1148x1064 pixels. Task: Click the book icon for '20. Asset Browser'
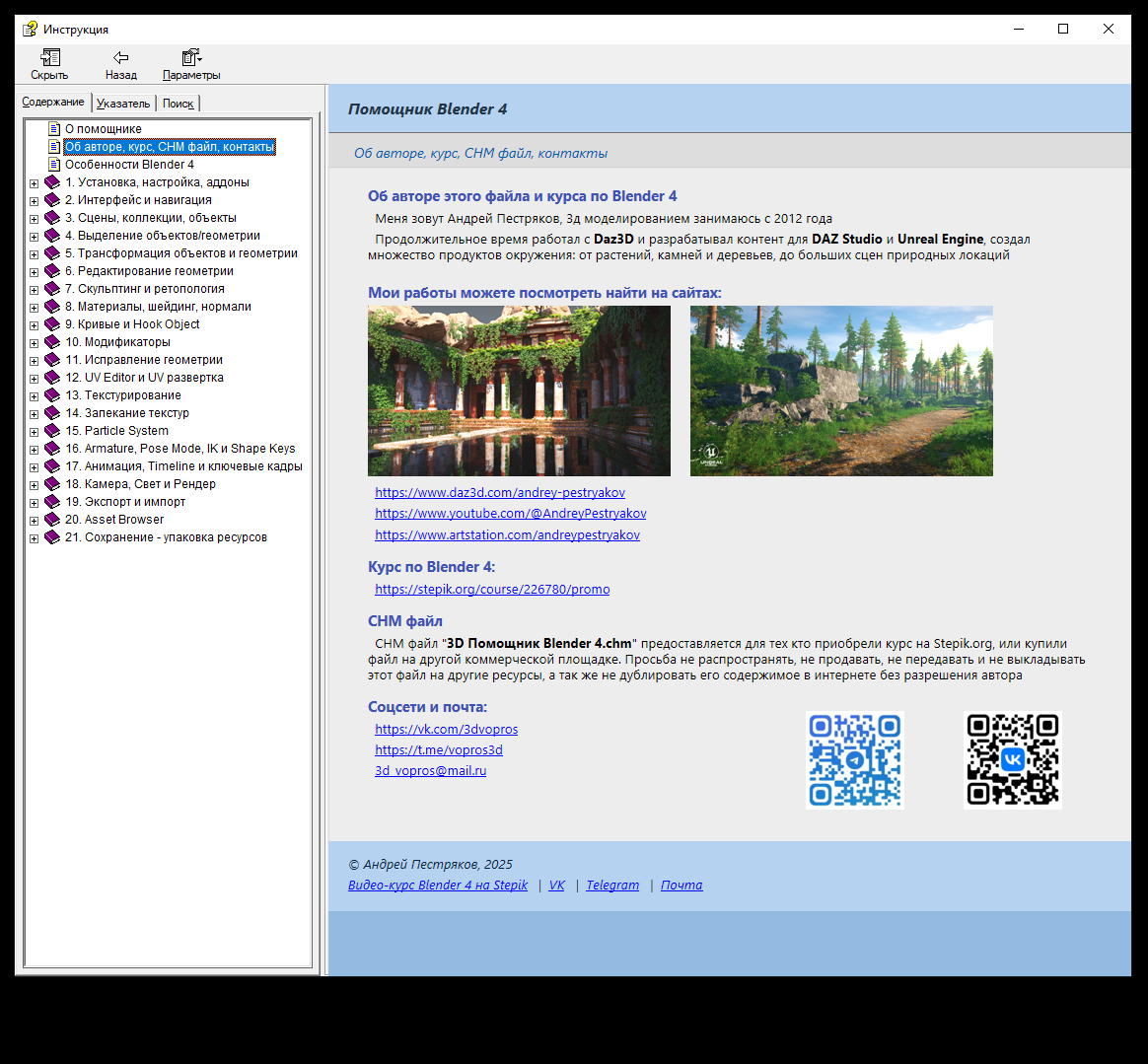click(x=52, y=520)
